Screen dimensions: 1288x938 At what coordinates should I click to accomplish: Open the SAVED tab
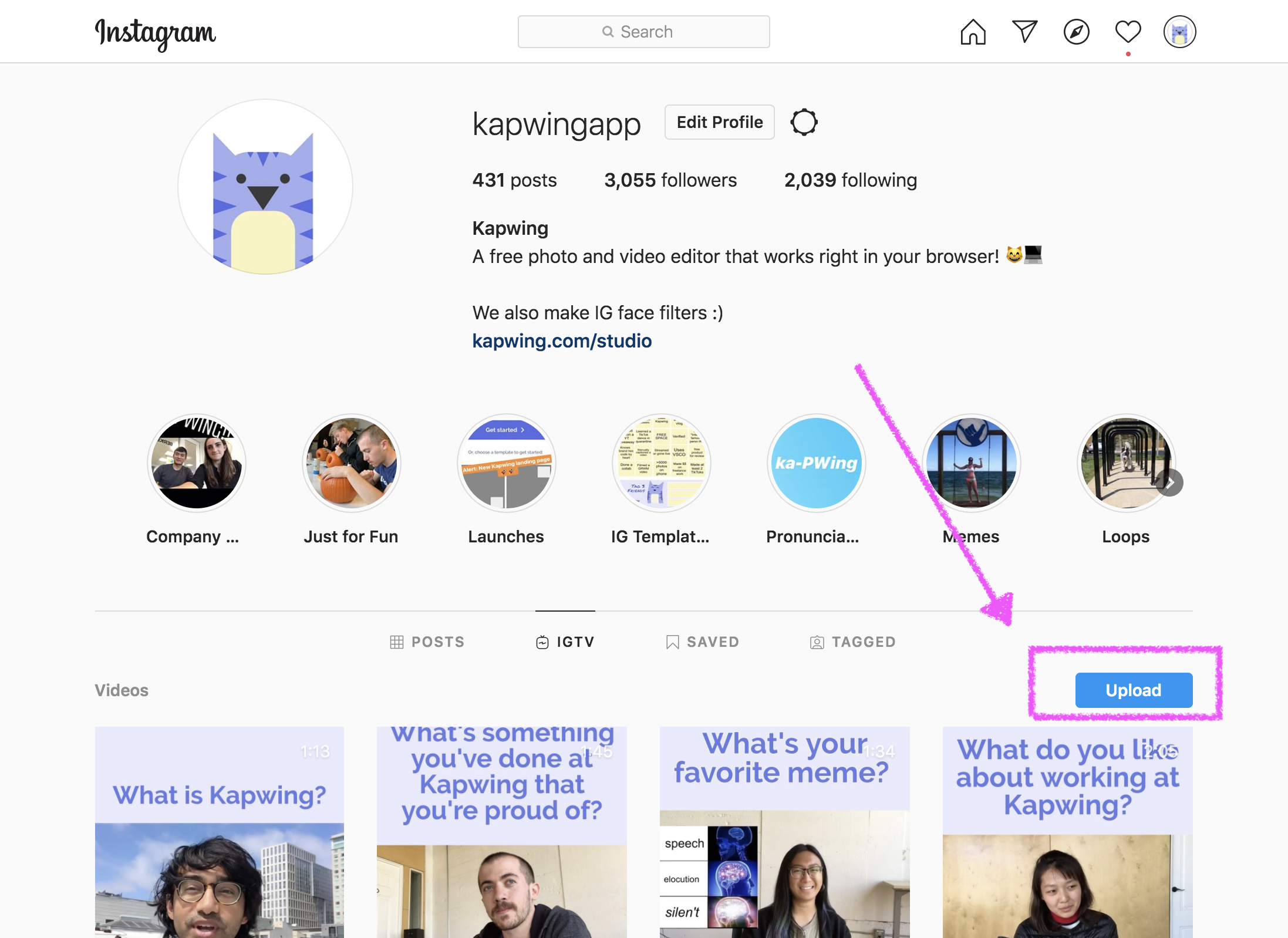703,642
